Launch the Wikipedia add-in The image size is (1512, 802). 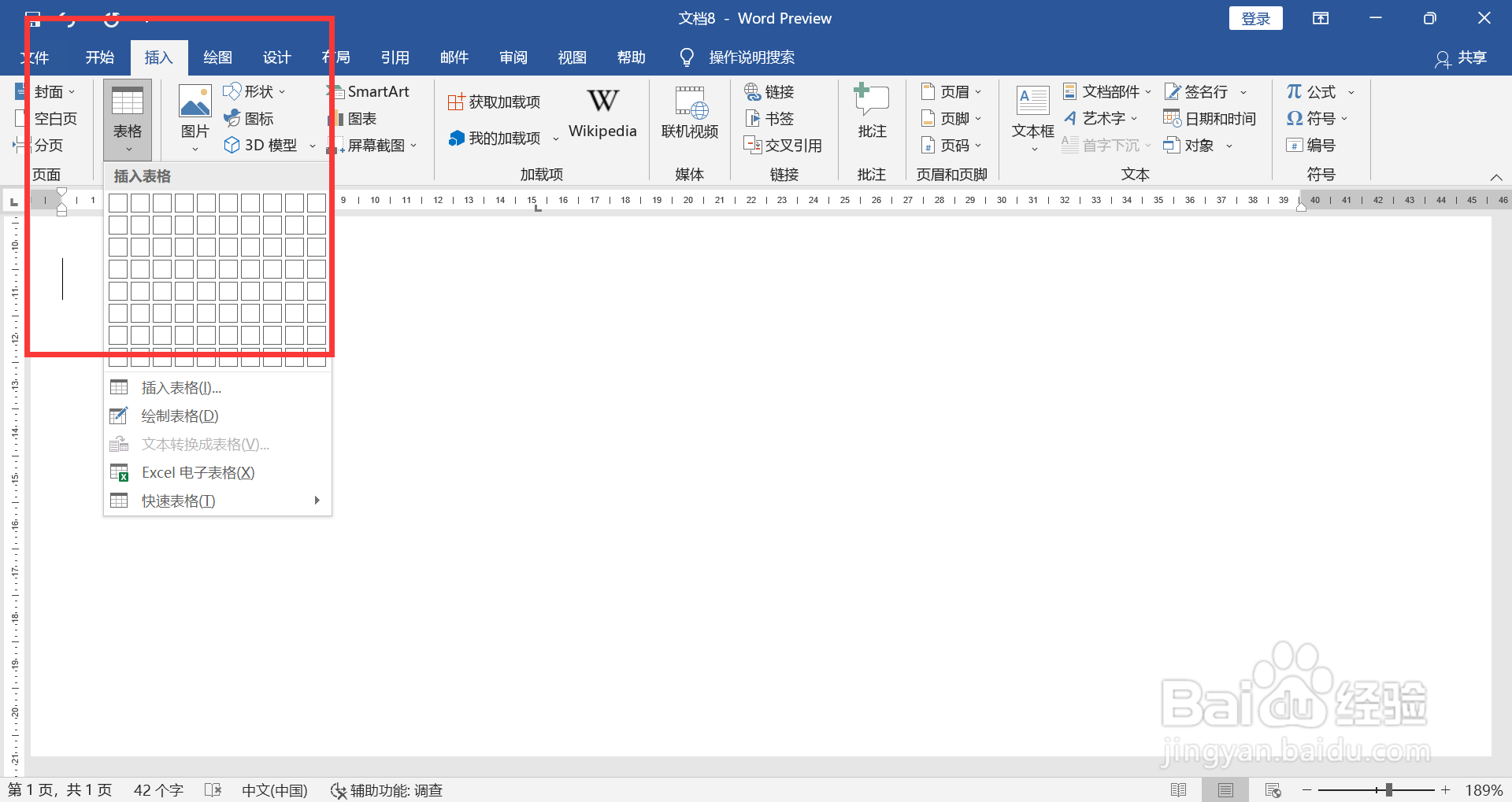[602, 113]
